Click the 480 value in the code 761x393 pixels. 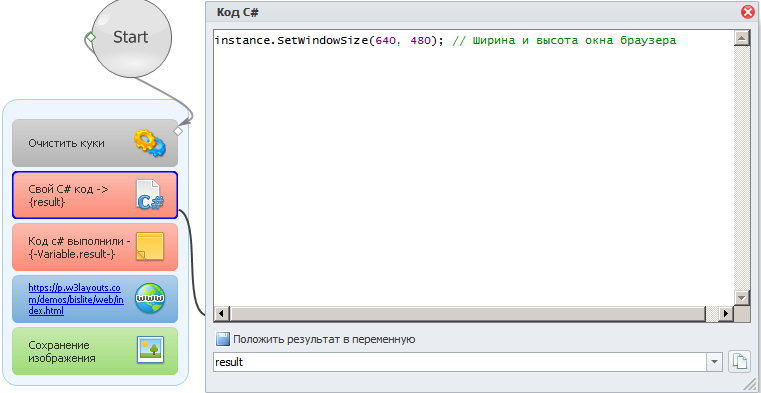420,41
